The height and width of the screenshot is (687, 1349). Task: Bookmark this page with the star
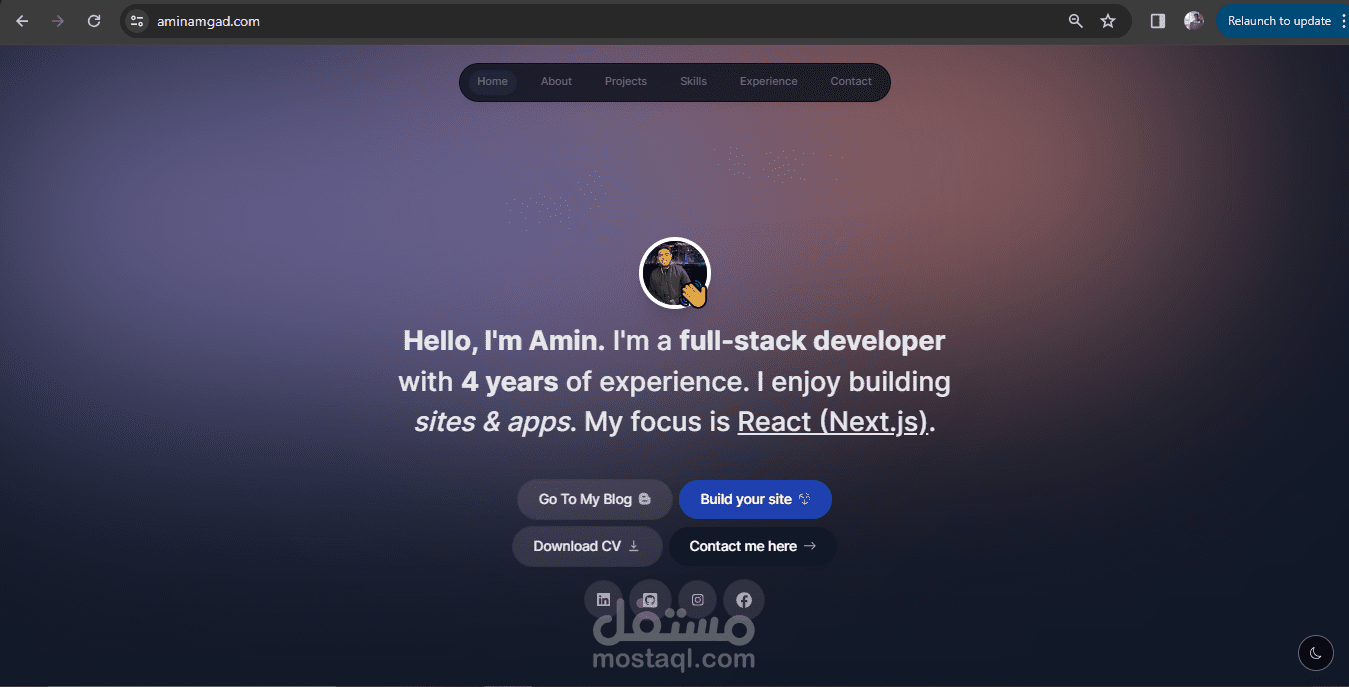pos(1107,20)
